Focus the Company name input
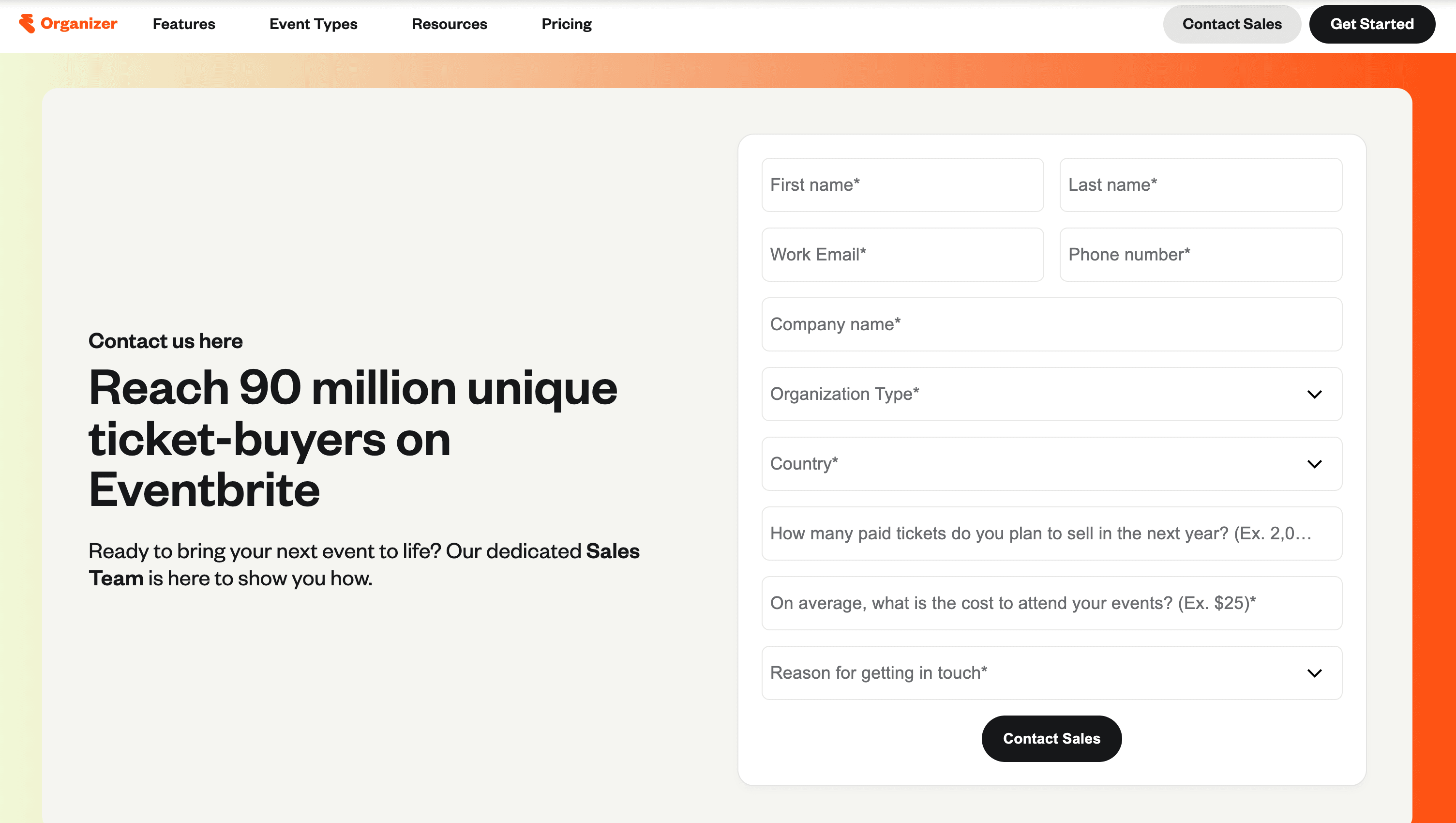 1051,324
